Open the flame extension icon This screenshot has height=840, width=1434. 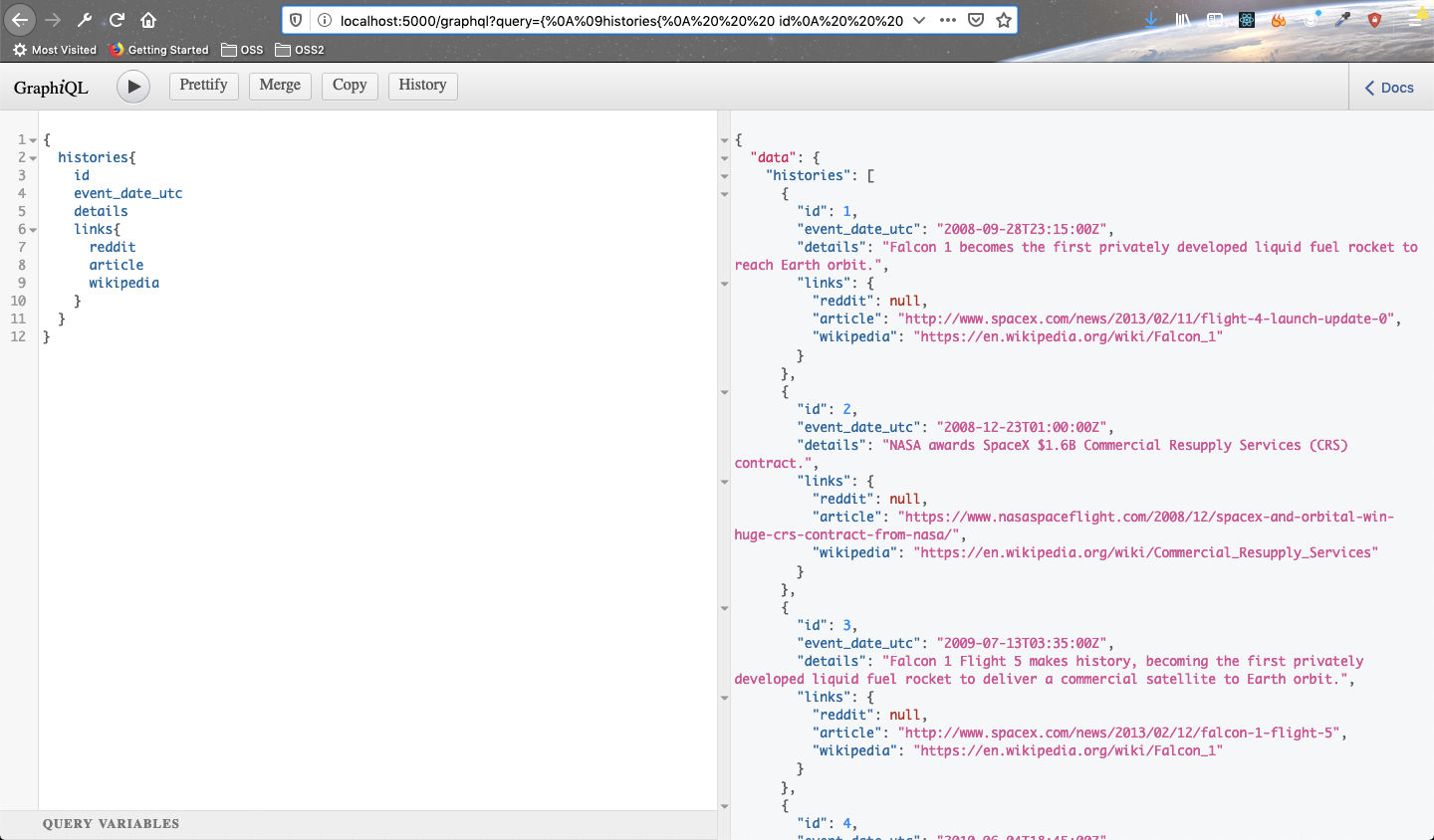point(1279,20)
